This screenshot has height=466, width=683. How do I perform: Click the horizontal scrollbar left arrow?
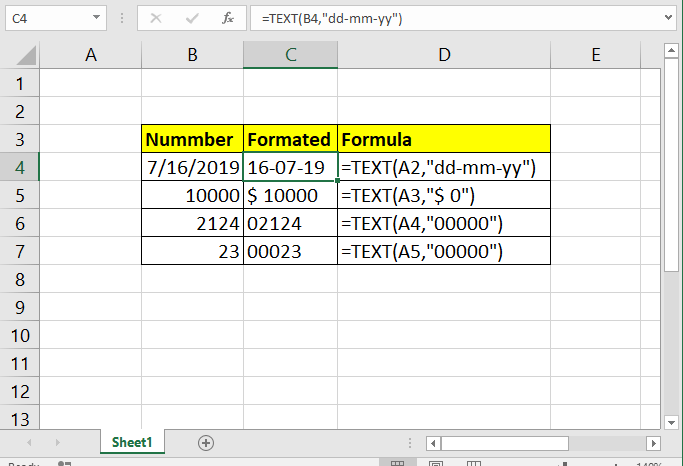tap(433, 443)
